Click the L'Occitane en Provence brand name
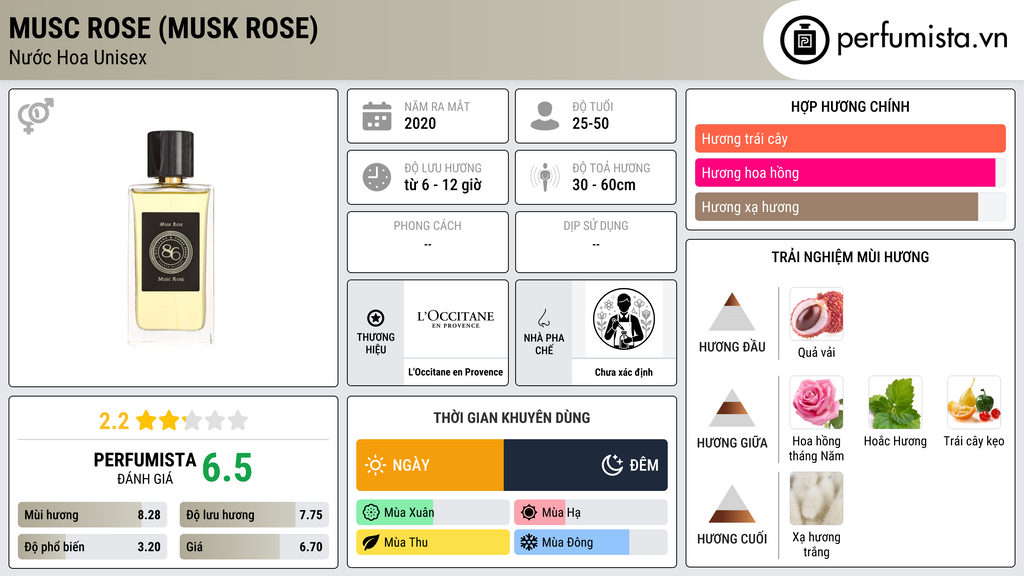The image size is (1024, 576). (455, 372)
